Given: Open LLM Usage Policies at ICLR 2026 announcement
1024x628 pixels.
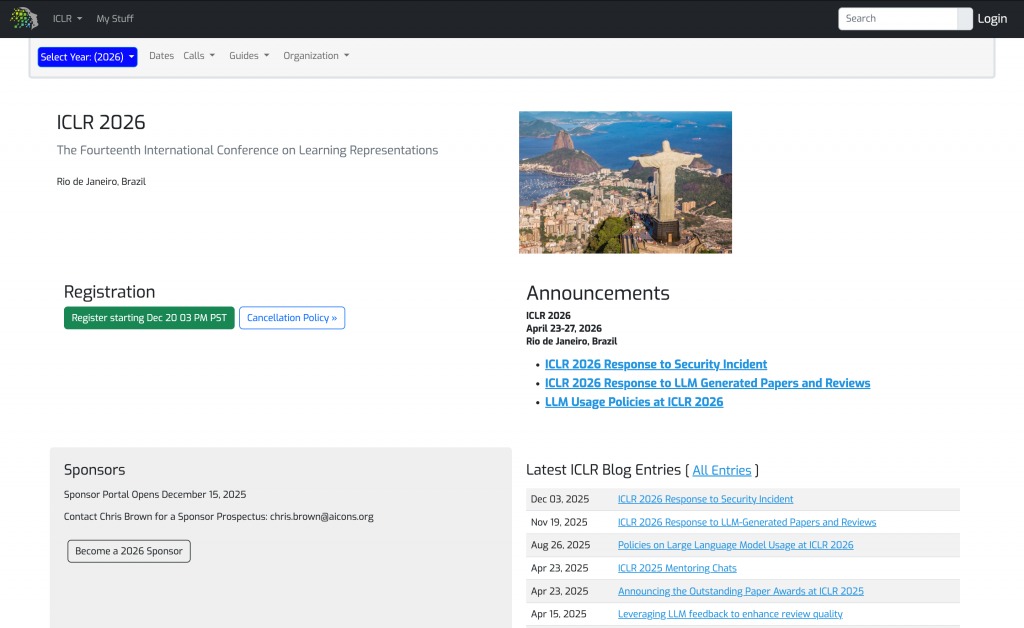Looking at the screenshot, I should point(634,402).
